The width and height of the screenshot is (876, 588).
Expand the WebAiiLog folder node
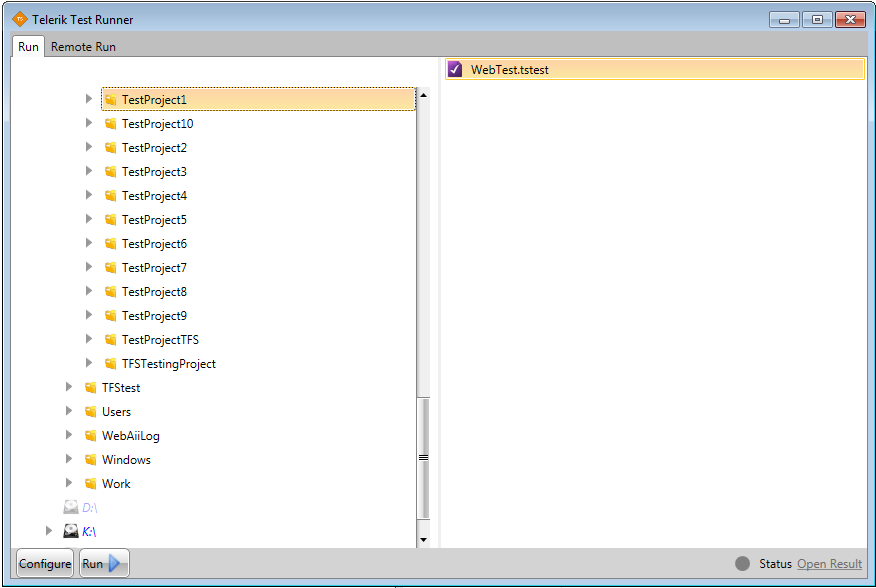click(x=69, y=435)
